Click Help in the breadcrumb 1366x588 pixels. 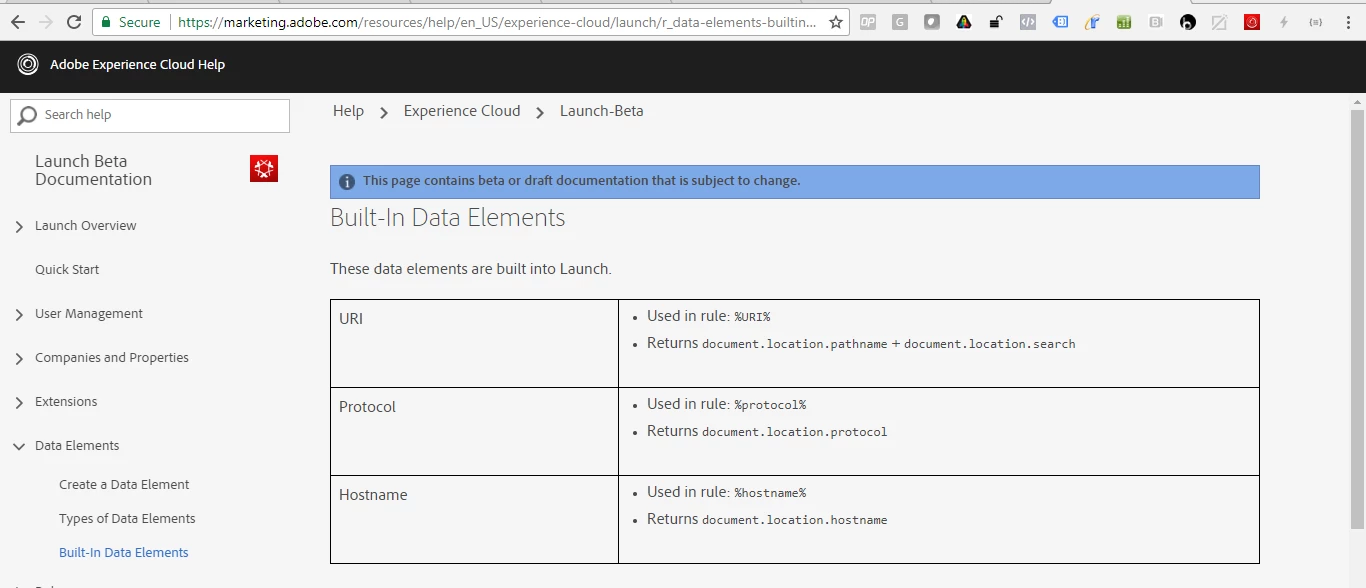tap(348, 111)
